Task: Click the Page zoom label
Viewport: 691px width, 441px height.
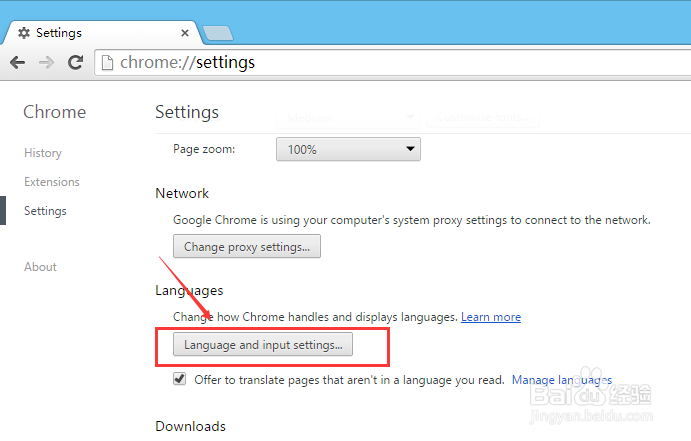Action: (x=204, y=149)
